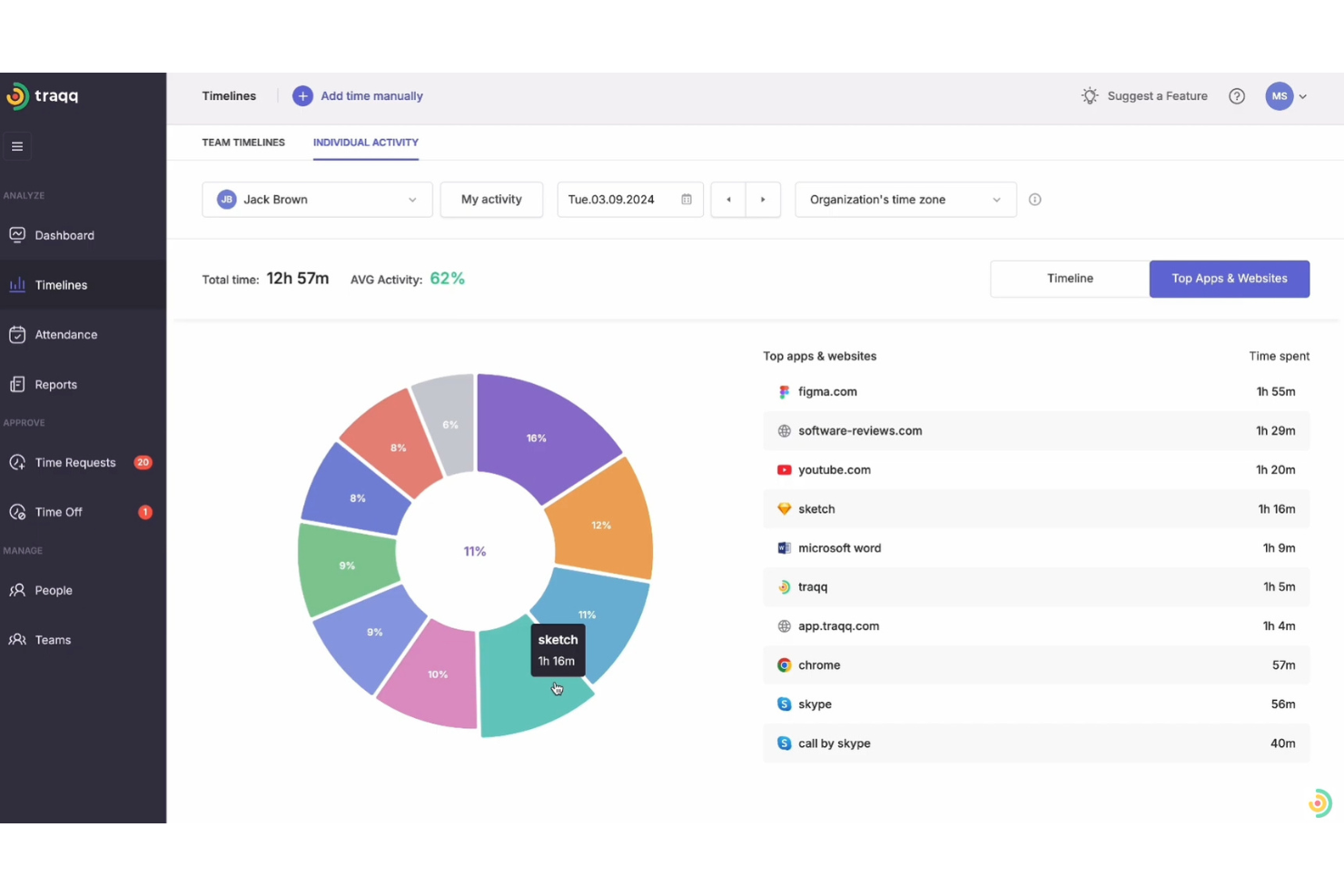
Task: Open People management page
Action: point(54,590)
